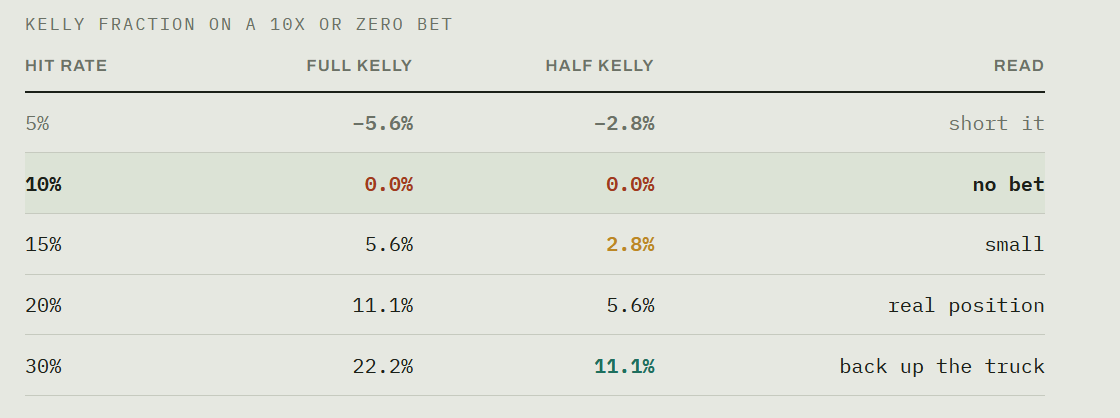
Task: Click the READ column header
Action: coord(1019,66)
